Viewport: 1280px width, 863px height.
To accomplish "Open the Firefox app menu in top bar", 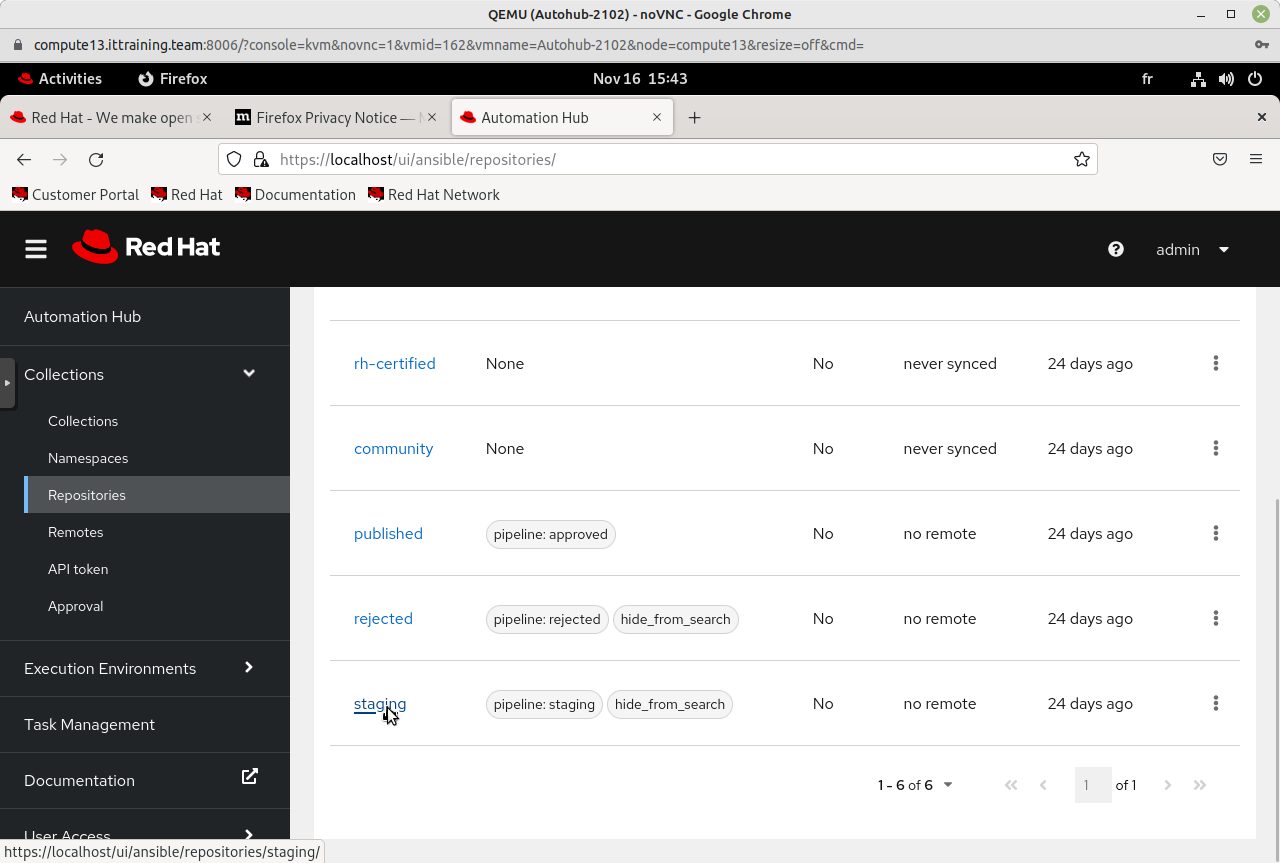I will pyautogui.click(x=173, y=79).
